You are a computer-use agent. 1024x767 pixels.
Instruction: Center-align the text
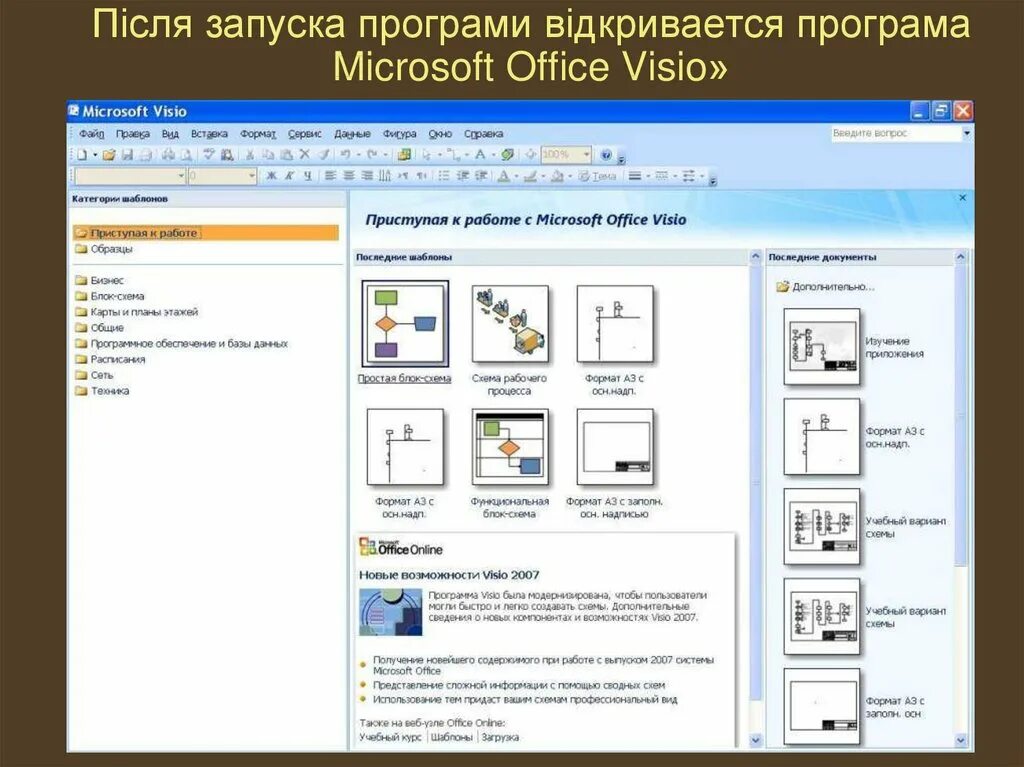(x=349, y=176)
